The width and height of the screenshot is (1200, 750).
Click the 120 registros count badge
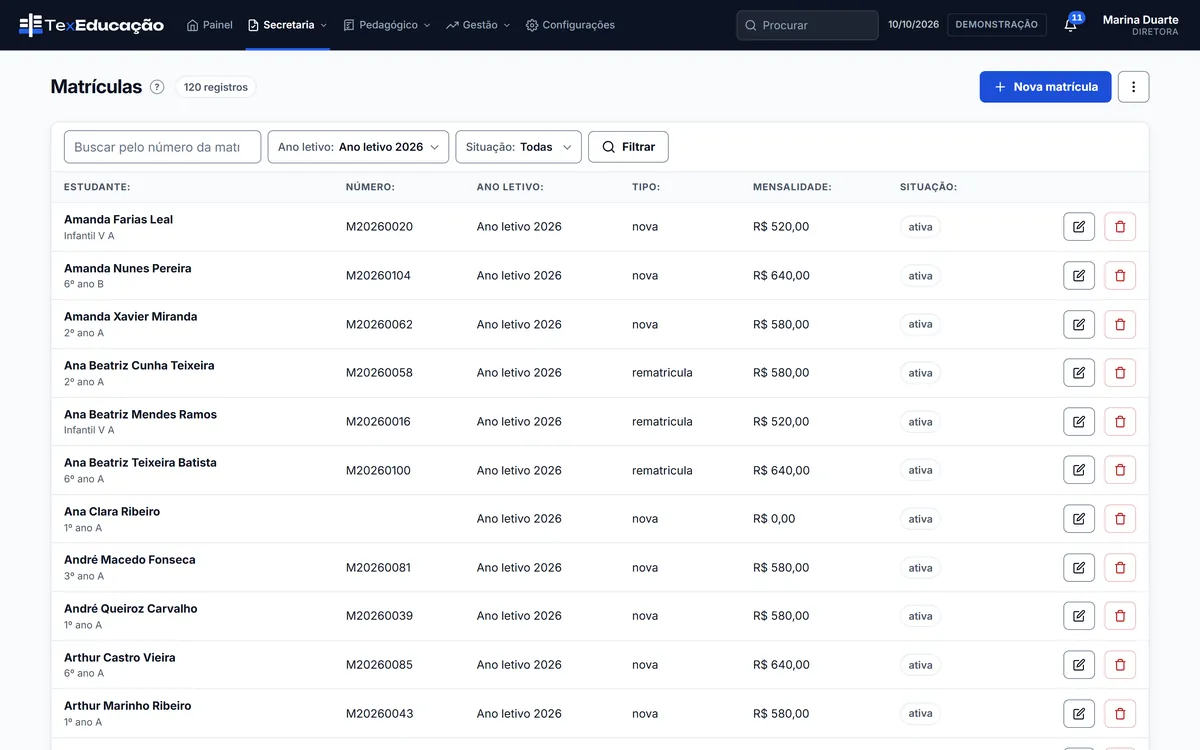216,87
